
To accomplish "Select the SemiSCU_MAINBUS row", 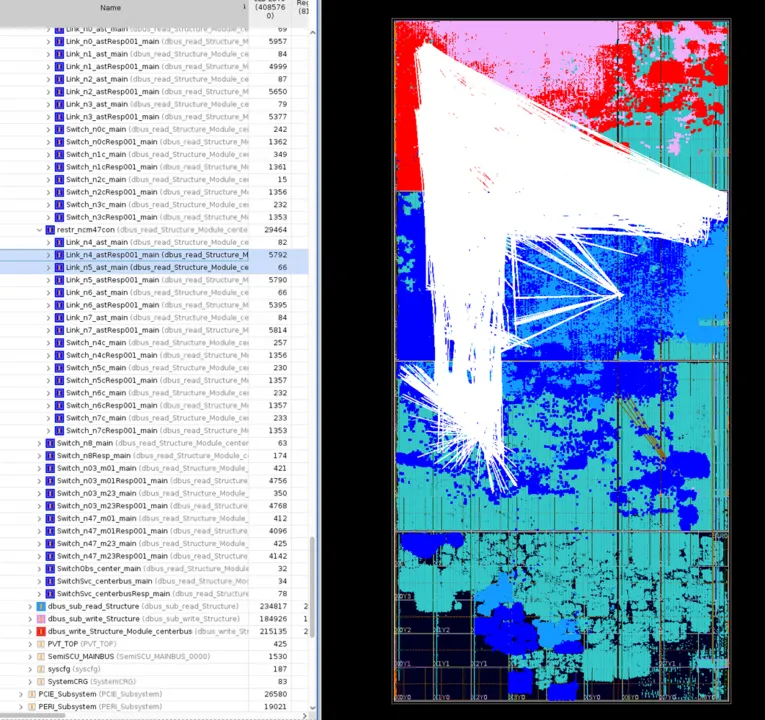I will [130, 656].
